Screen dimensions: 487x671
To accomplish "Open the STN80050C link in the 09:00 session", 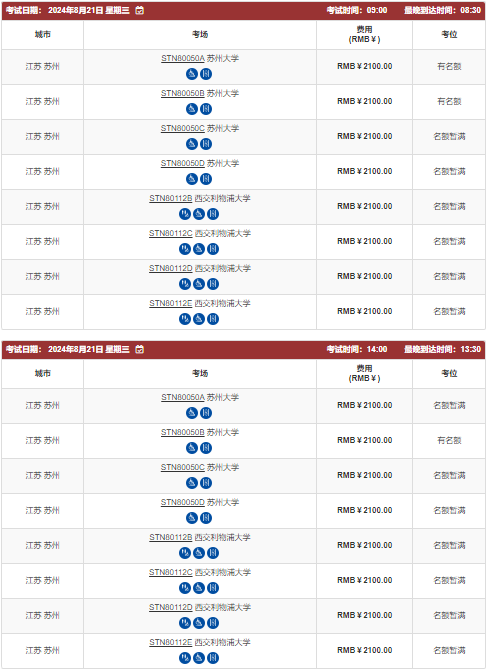I will click(x=183, y=129).
